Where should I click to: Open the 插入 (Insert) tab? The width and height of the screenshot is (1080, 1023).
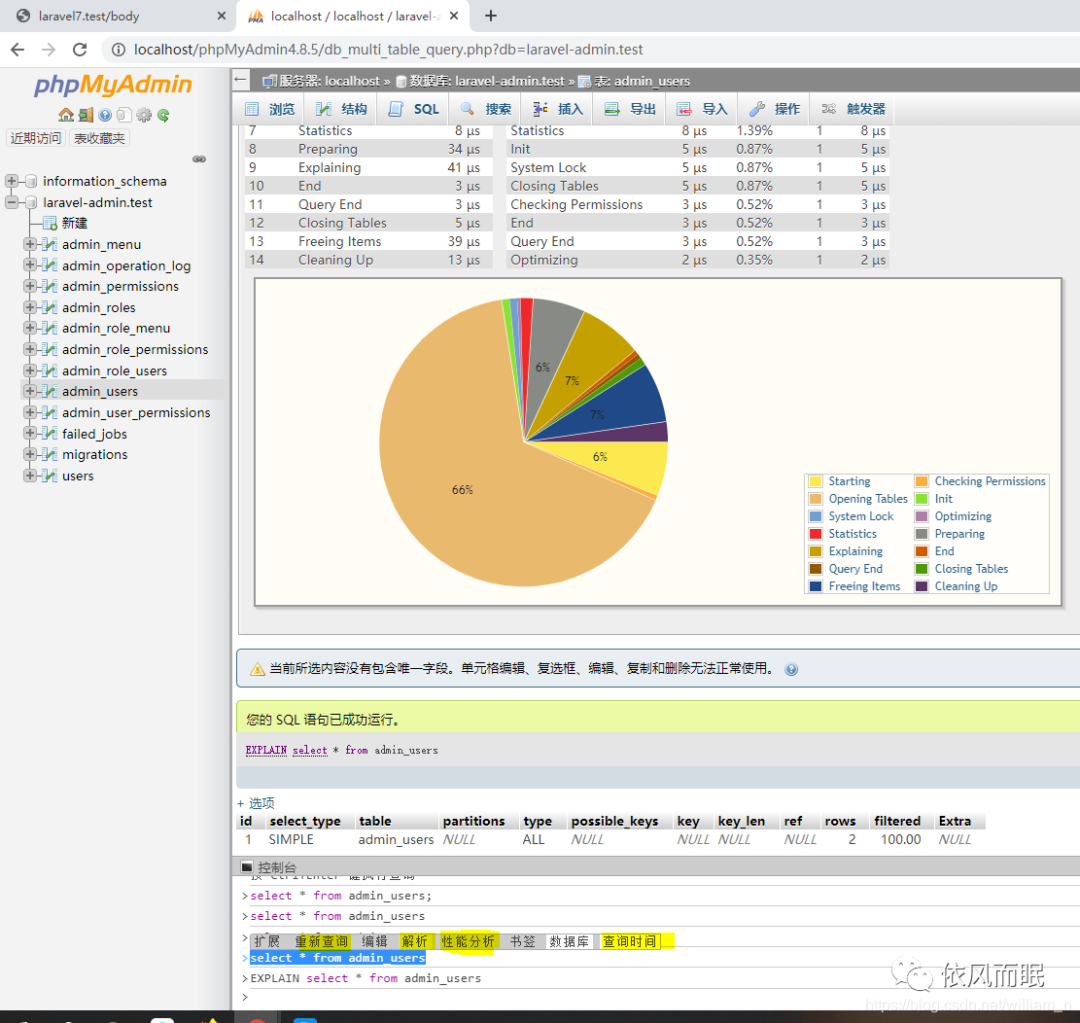click(x=559, y=109)
